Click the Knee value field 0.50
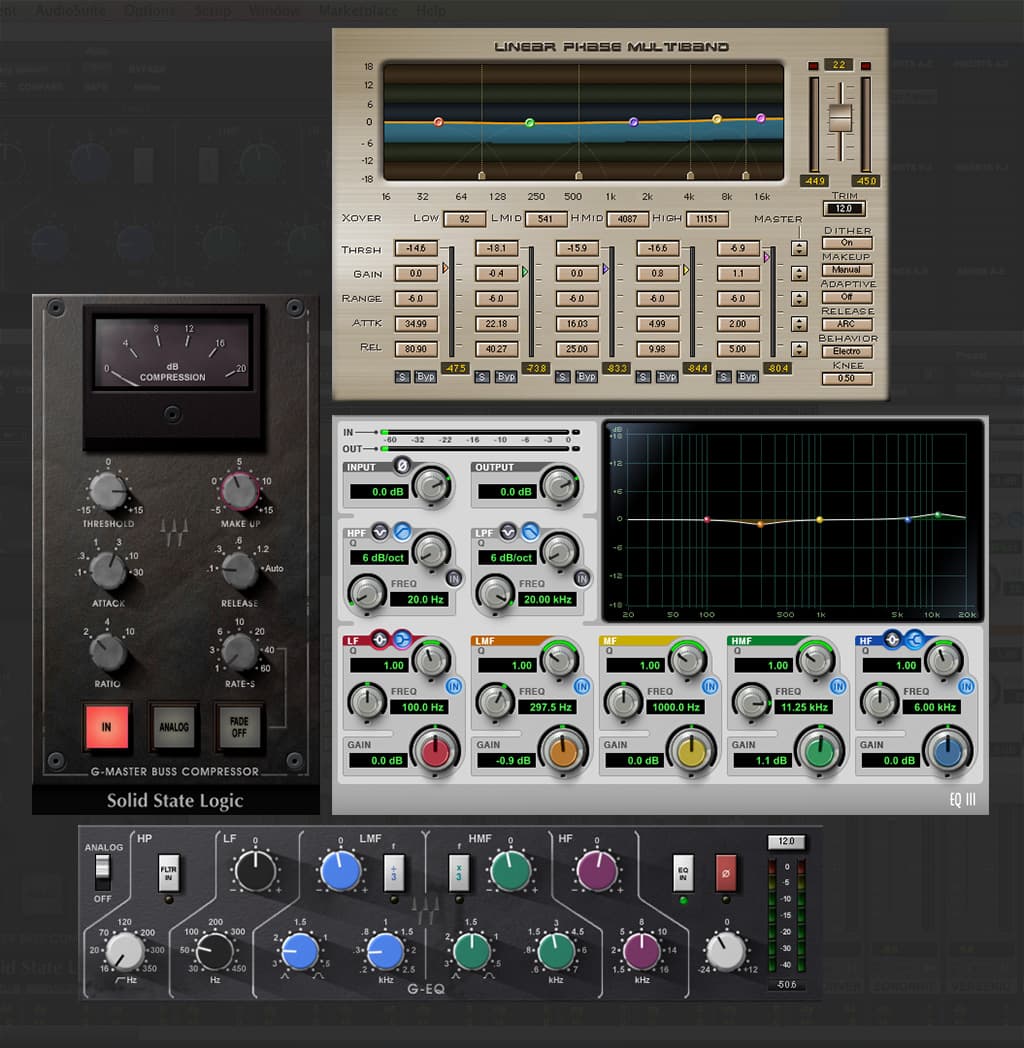Viewport: 1024px width, 1048px height. (847, 378)
